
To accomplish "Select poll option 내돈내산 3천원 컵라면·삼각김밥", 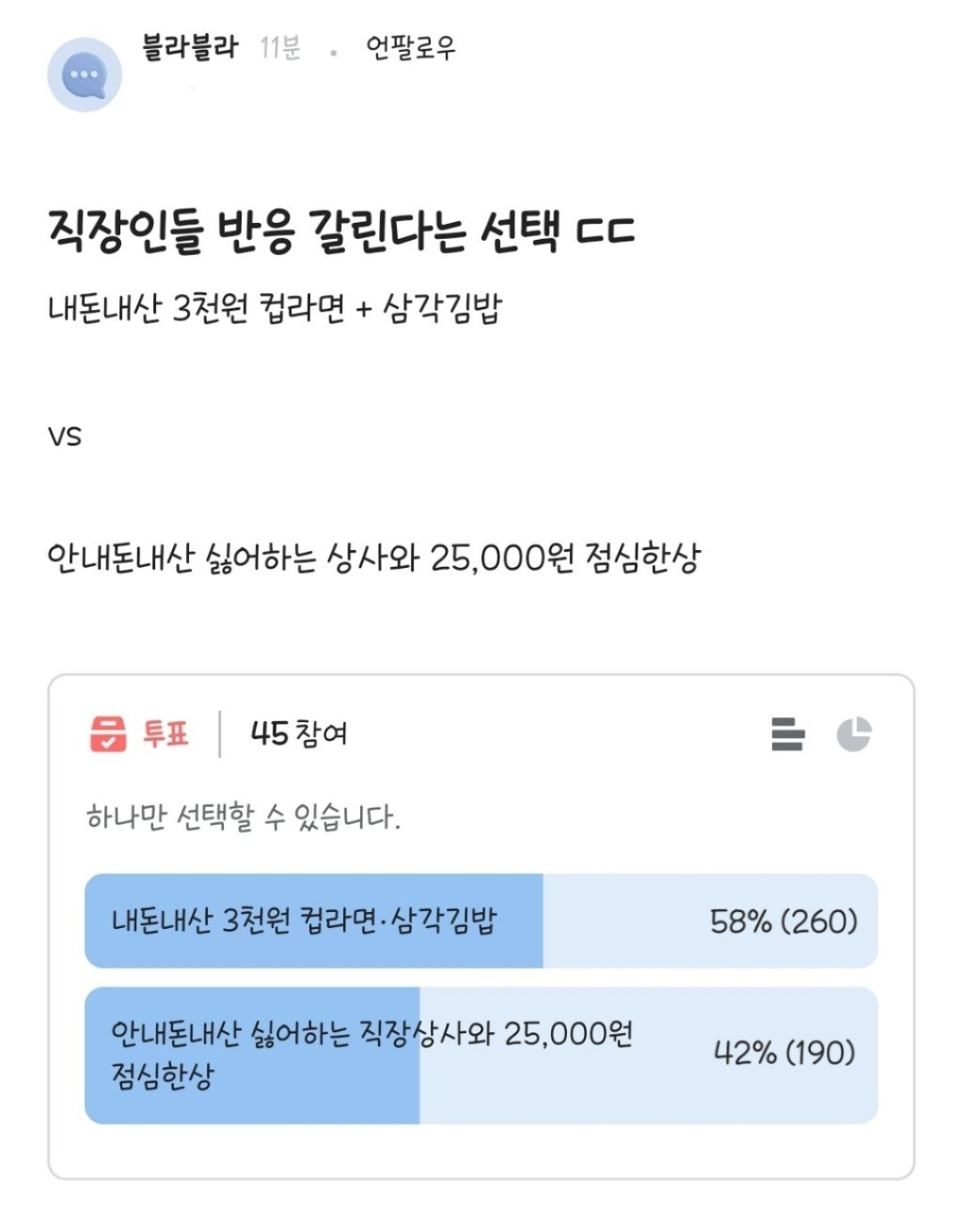I will [x=481, y=921].
